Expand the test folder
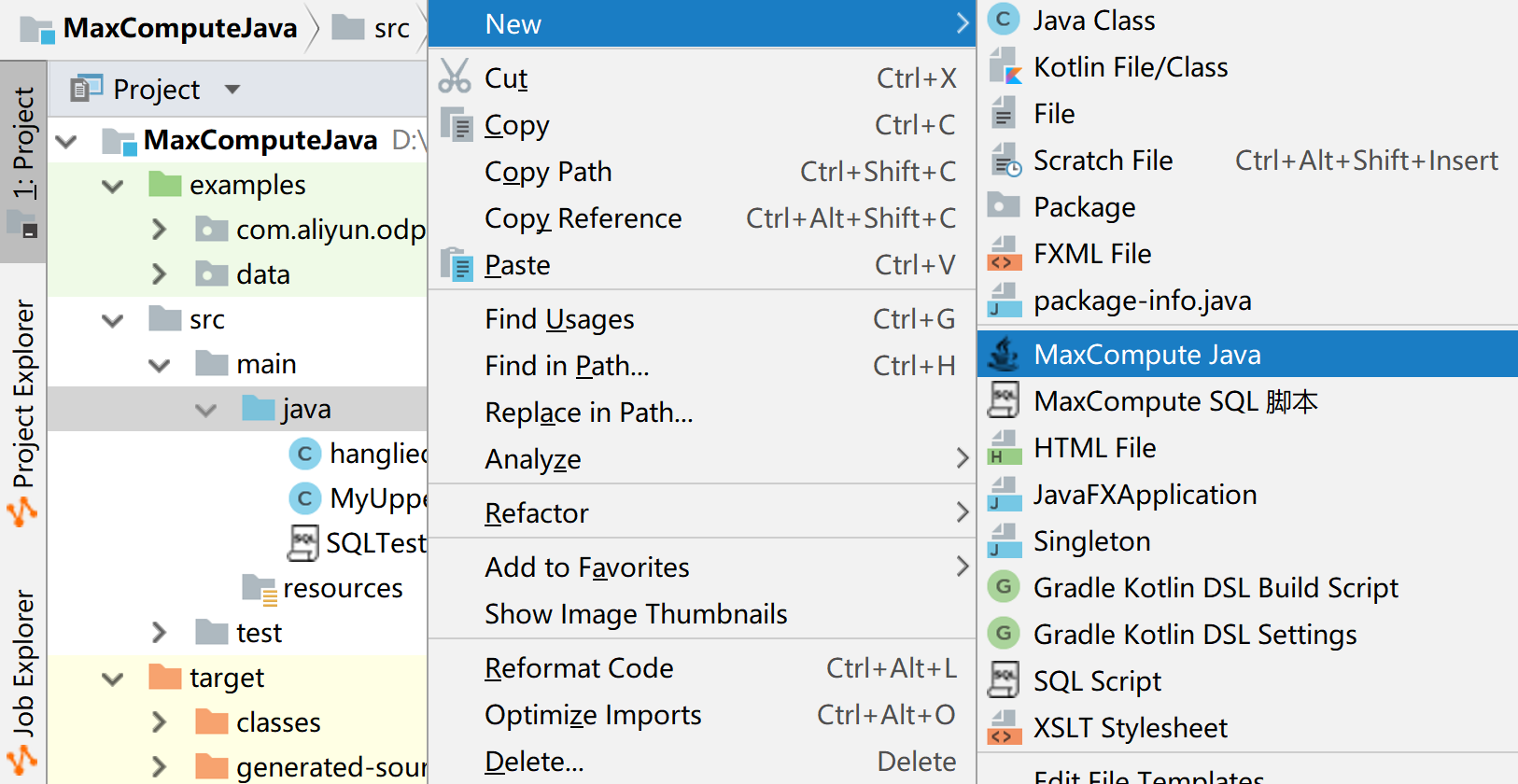Viewport: 1518px width, 784px height. click(159, 633)
